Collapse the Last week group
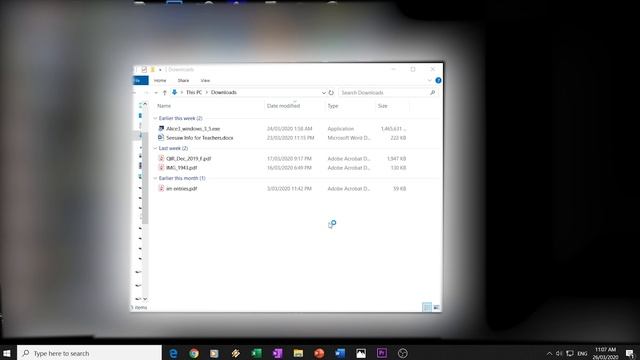This screenshot has width=640, height=360. (155, 149)
